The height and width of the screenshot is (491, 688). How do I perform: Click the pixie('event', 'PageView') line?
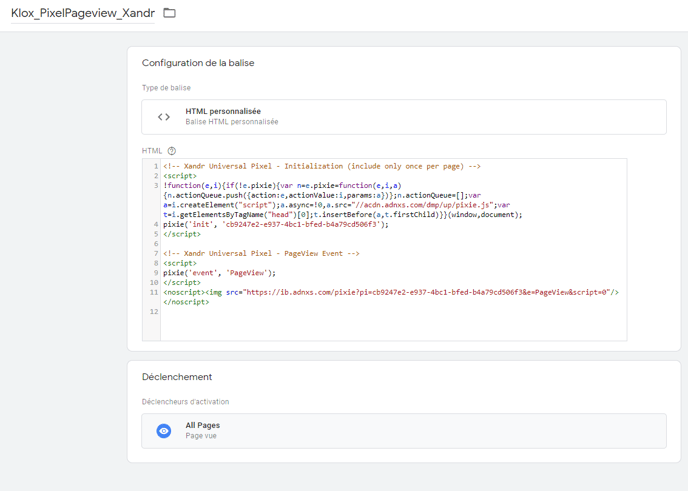[x=219, y=273]
